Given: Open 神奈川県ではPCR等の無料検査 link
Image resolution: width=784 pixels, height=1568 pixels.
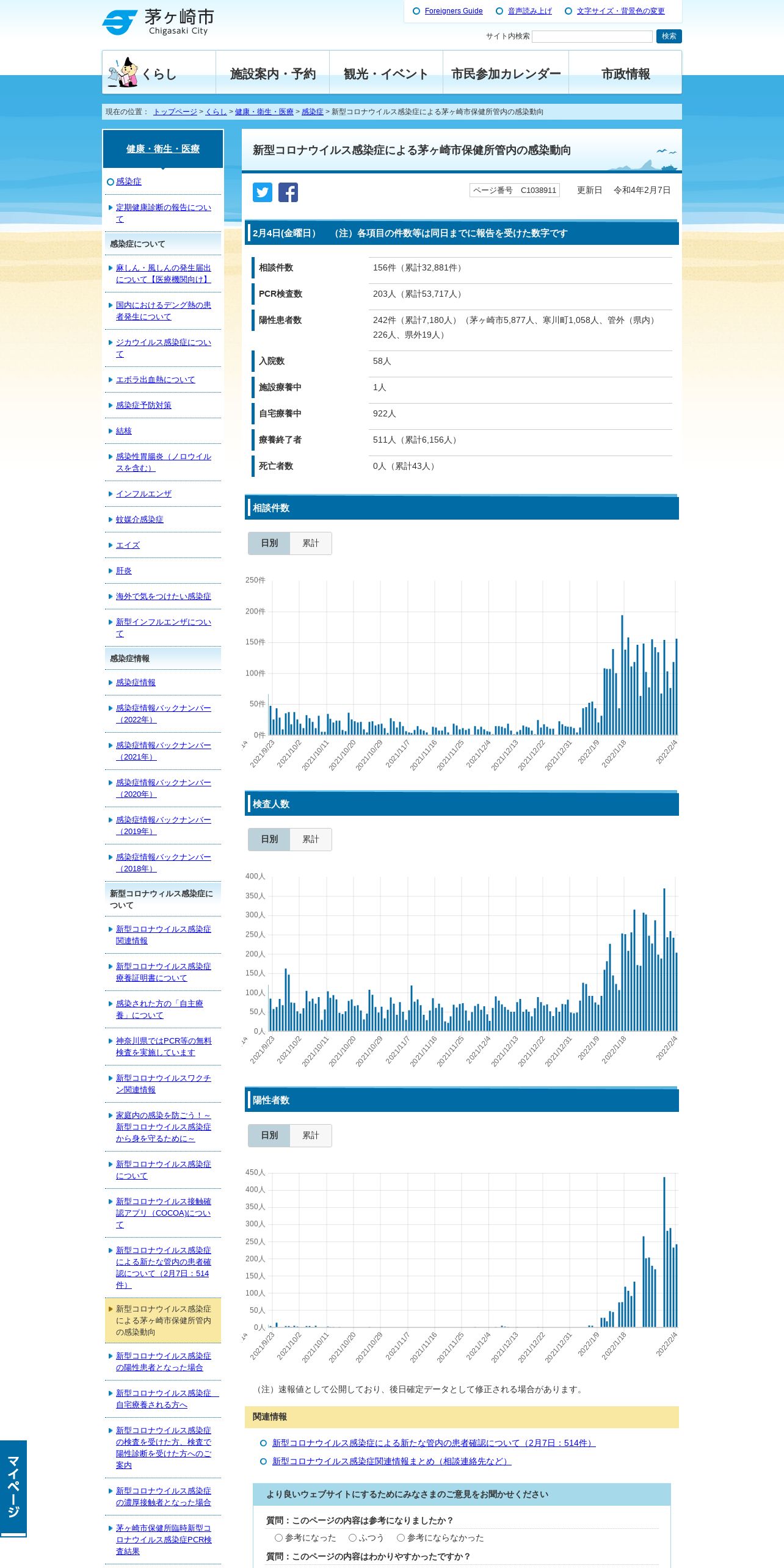Looking at the screenshot, I should pyautogui.click(x=163, y=1047).
